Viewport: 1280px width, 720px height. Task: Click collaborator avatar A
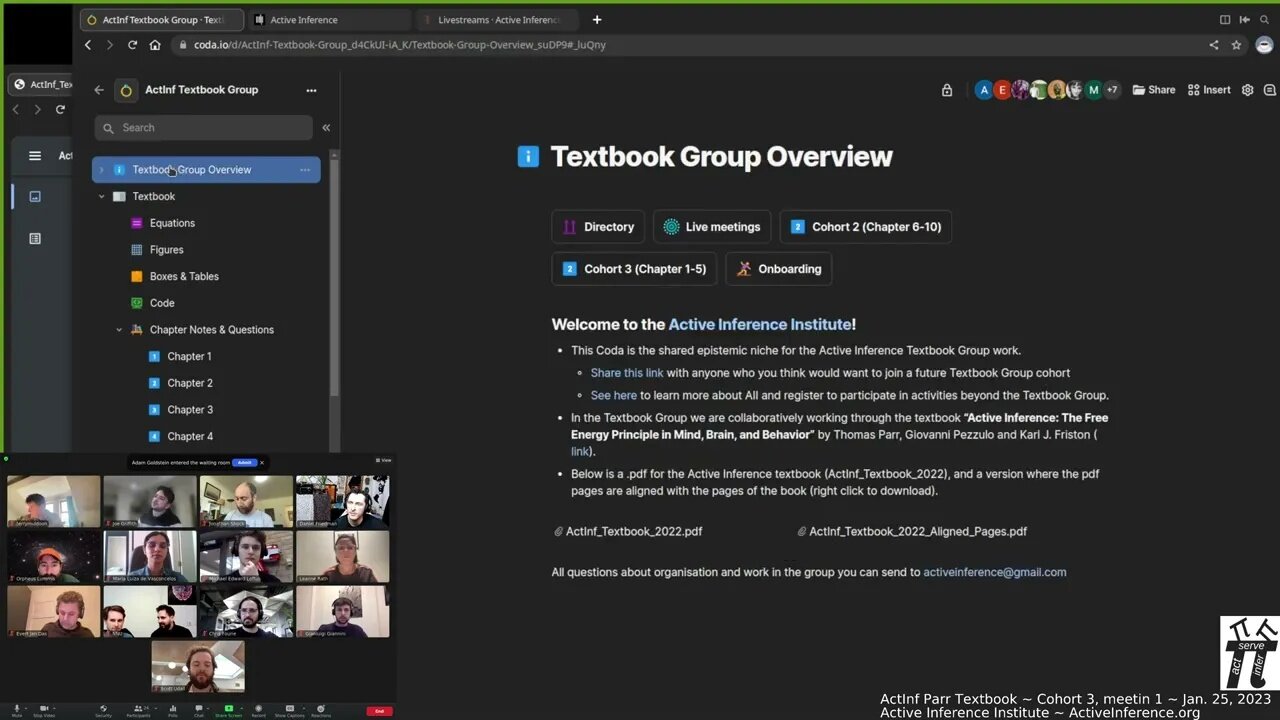coord(984,90)
